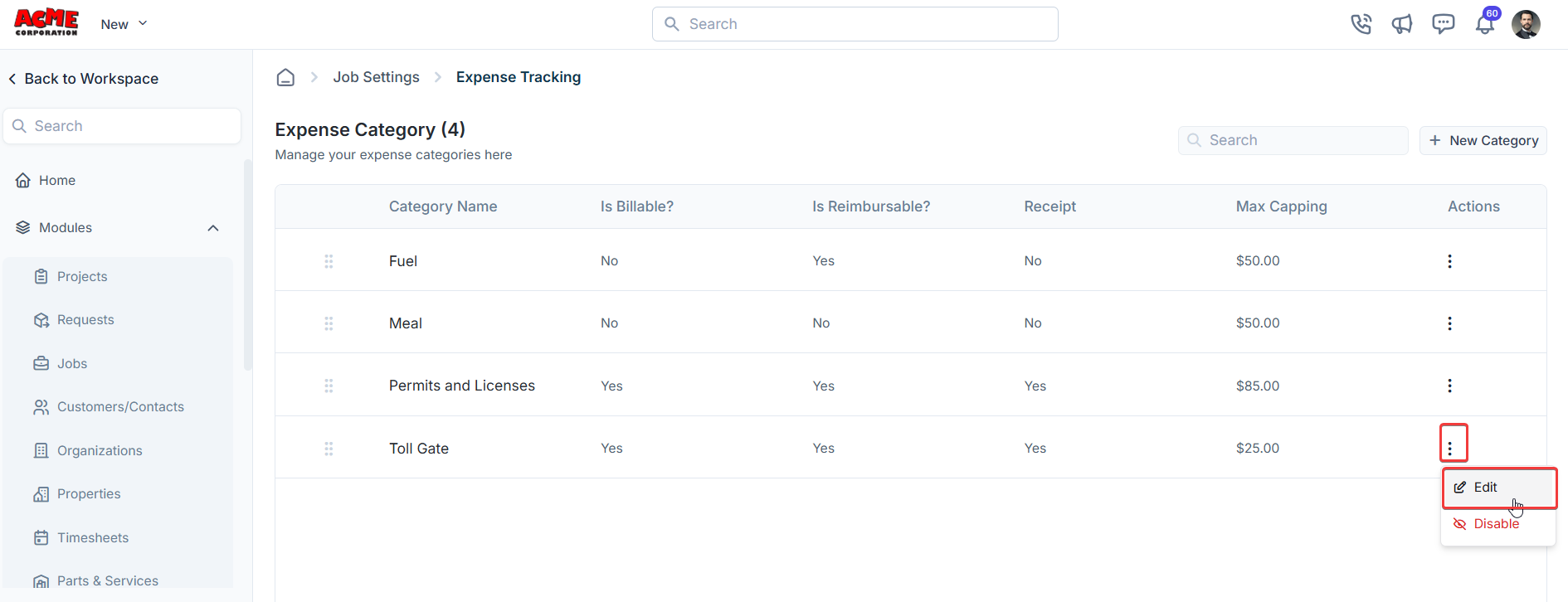Open the announcements megaphone icon

tap(1402, 24)
